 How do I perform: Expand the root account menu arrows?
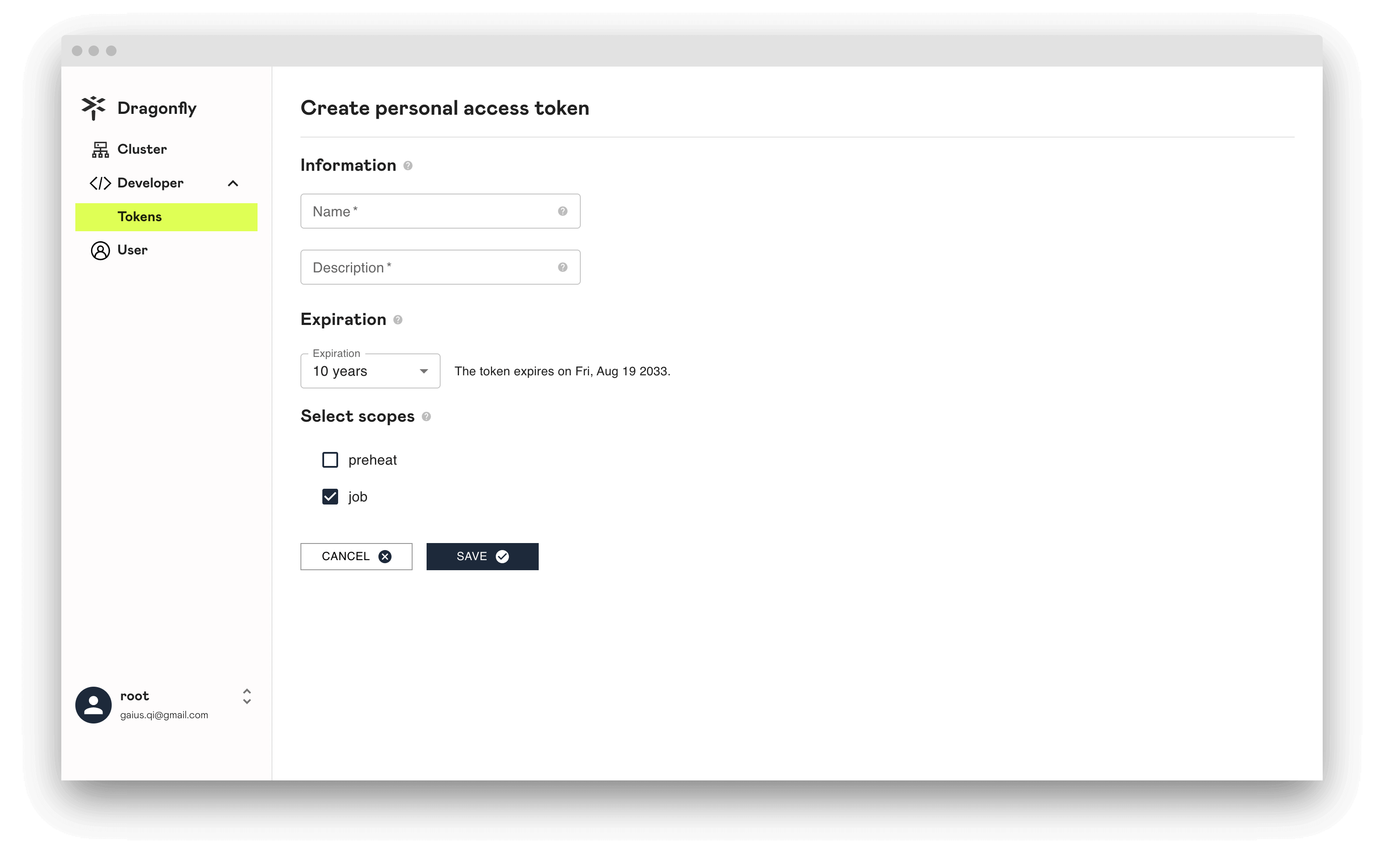pyautogui.click(x=247, y=696)
